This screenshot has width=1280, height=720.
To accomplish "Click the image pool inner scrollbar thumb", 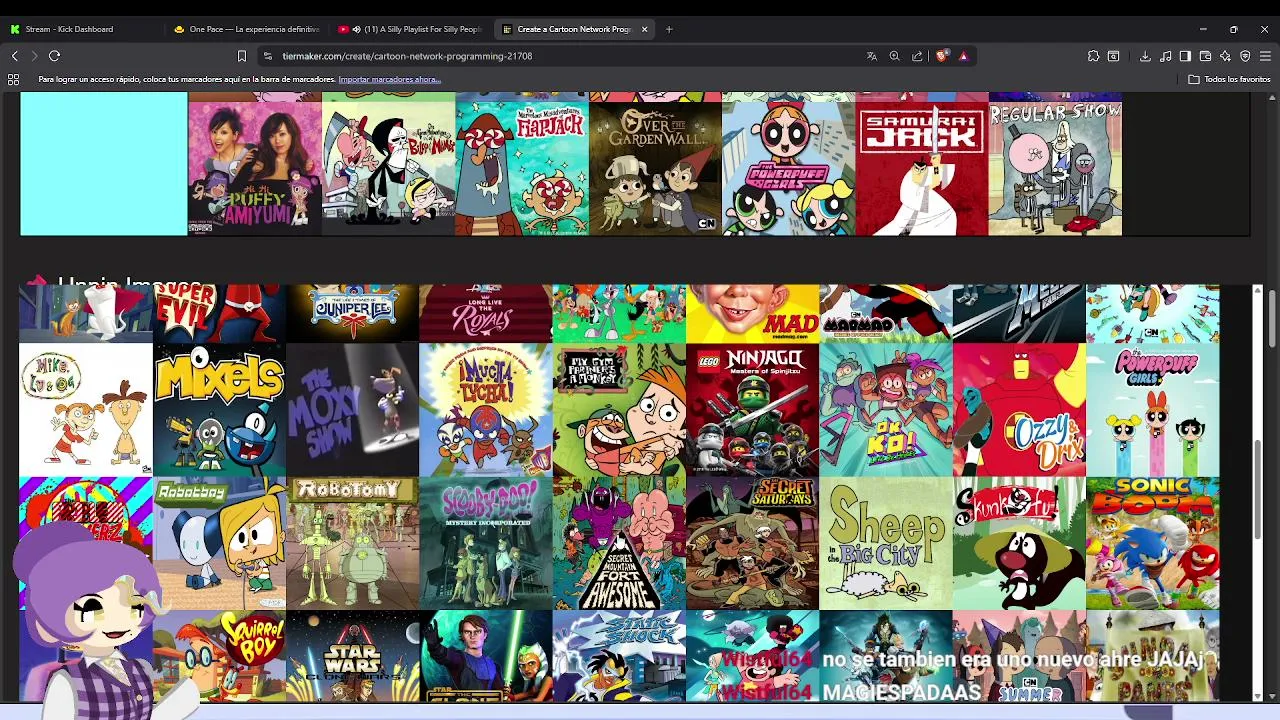I will coord(1258,490).
